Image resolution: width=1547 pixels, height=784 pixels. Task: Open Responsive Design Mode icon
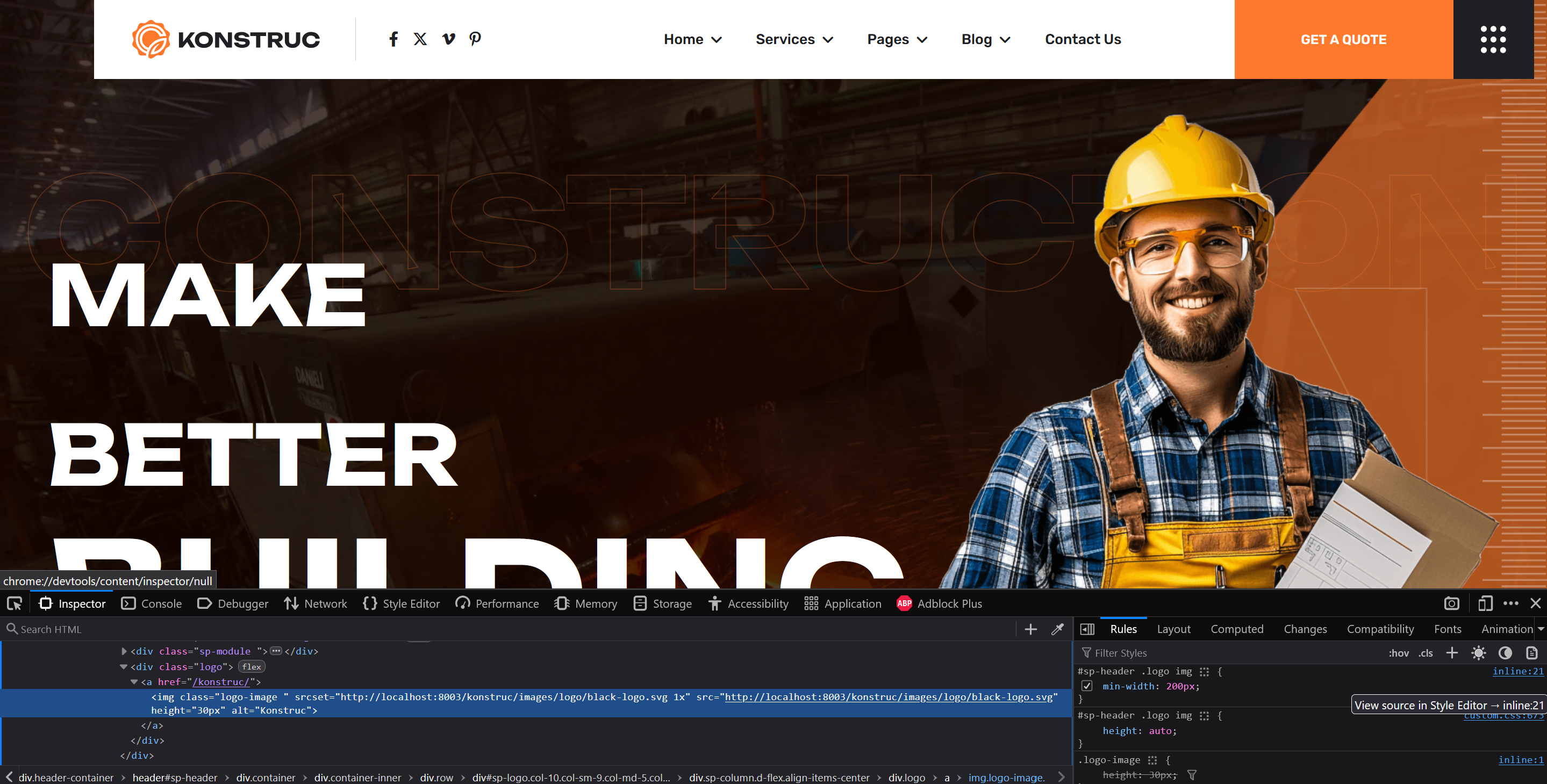1485,603
